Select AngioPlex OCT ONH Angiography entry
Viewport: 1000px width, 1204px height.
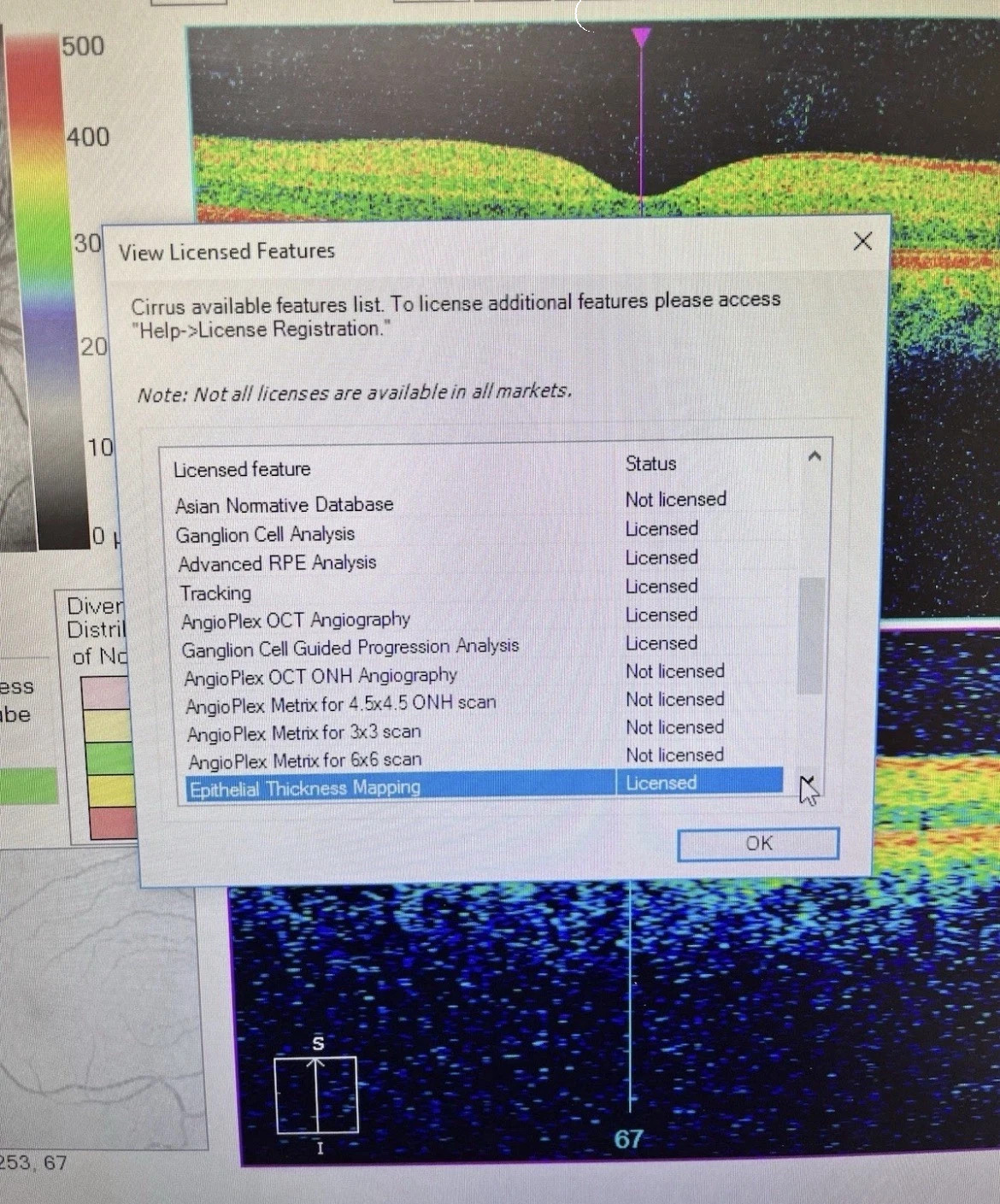coord(321,676)
